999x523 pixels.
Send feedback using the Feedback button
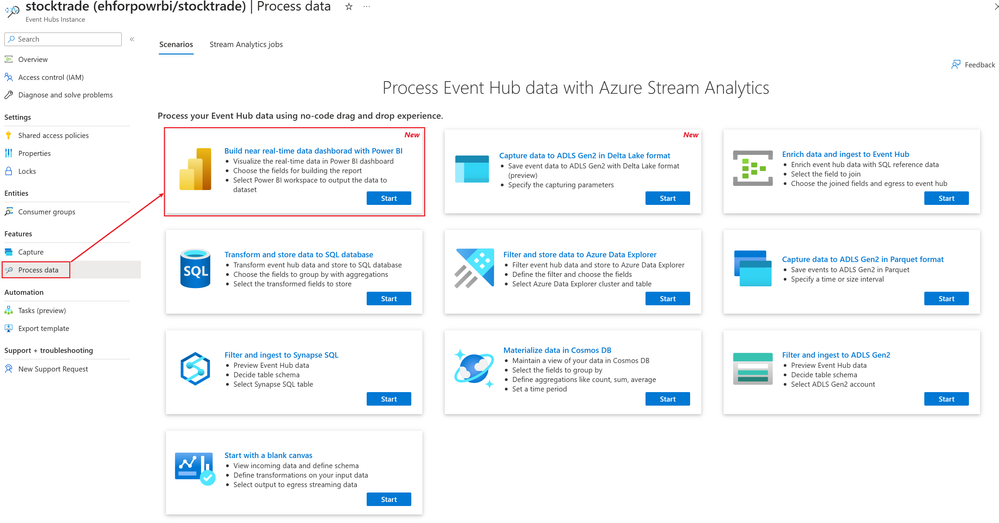(973, 65)
